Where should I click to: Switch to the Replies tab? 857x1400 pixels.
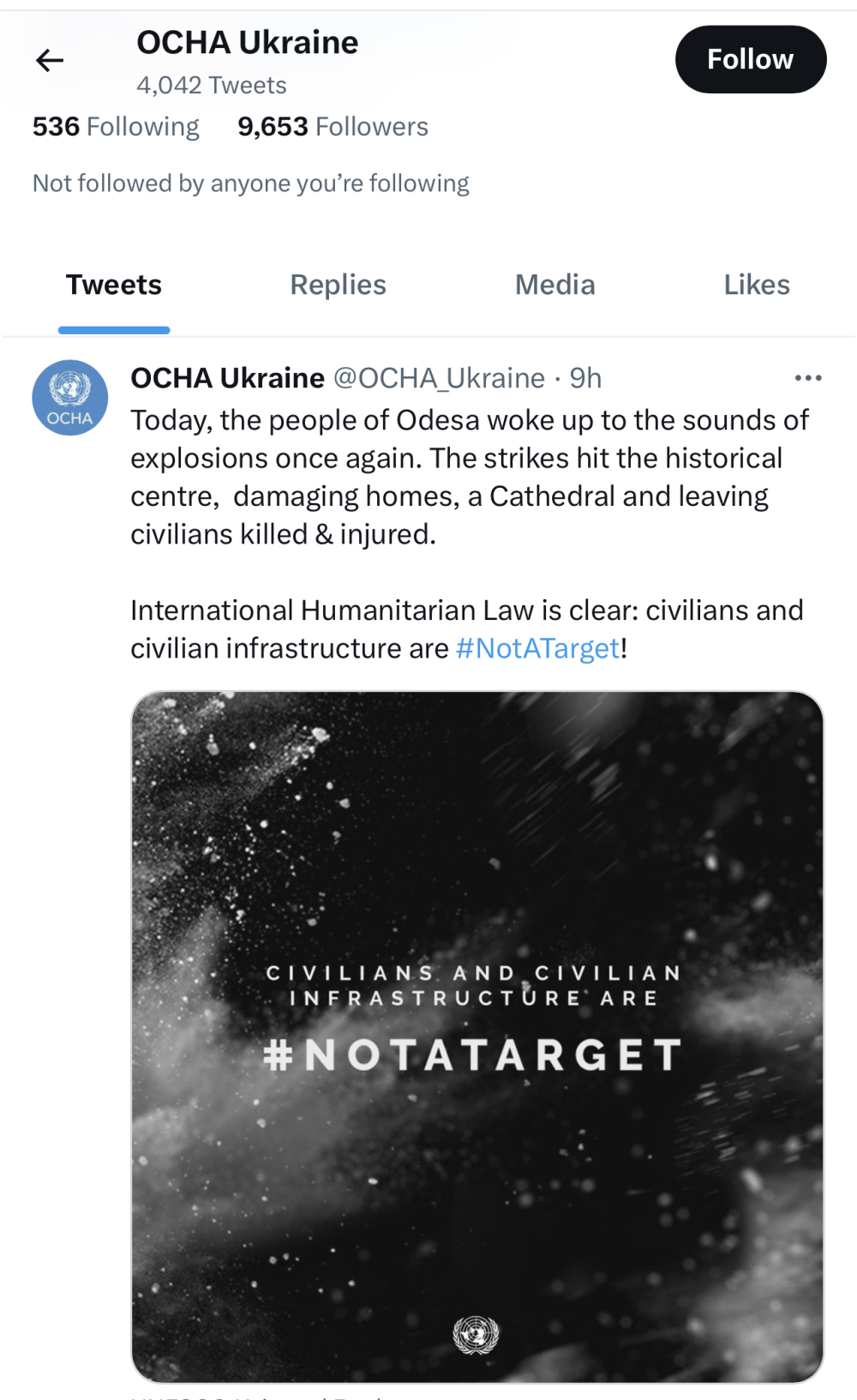tap(338, 285)
